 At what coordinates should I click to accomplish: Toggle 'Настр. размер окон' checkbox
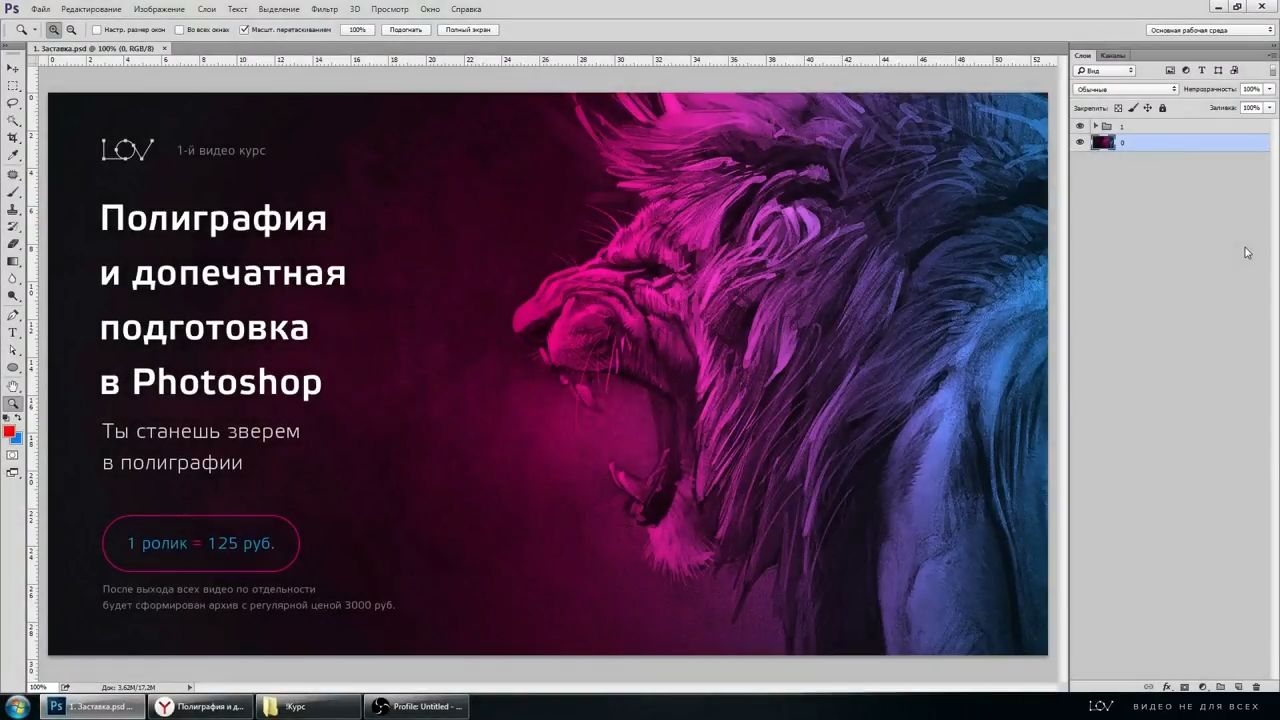pos(97,30)
